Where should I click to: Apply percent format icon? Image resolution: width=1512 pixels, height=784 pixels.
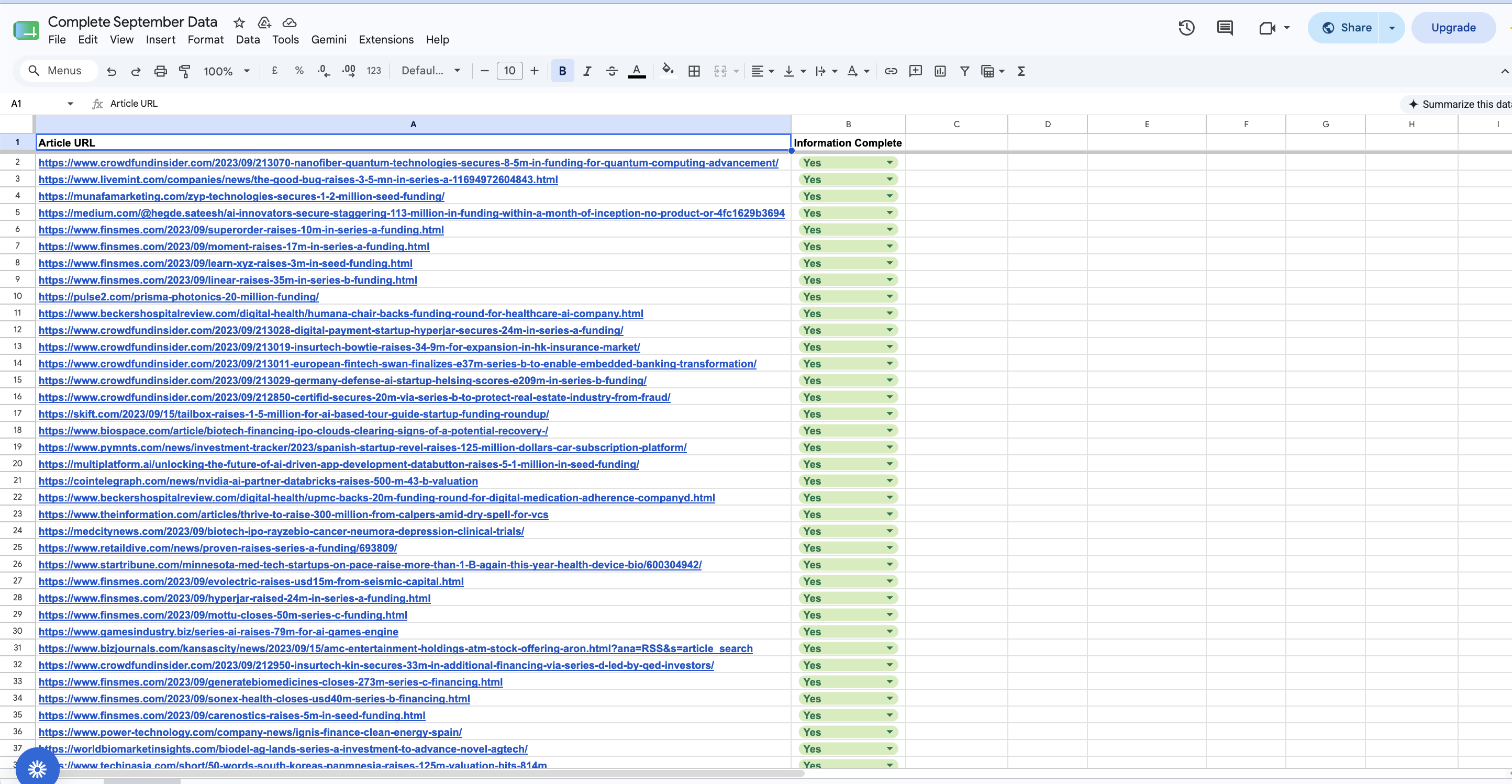click(299, 71)
